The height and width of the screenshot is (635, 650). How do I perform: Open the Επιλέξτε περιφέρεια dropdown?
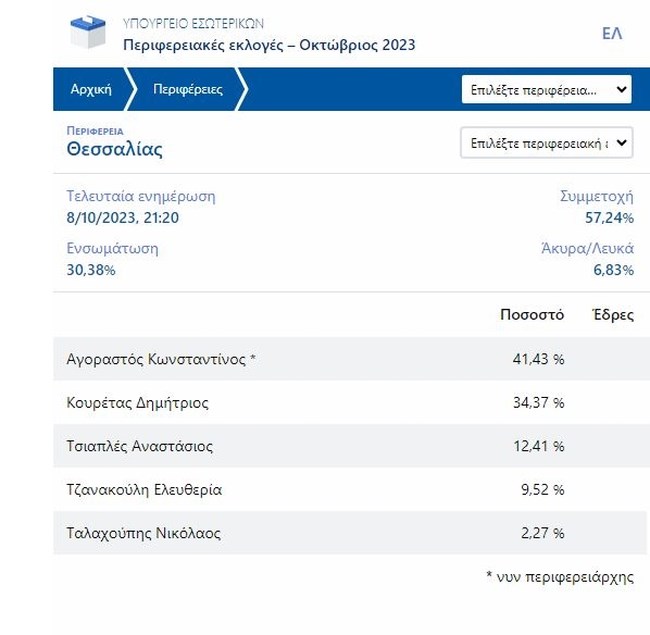point(547,89)
